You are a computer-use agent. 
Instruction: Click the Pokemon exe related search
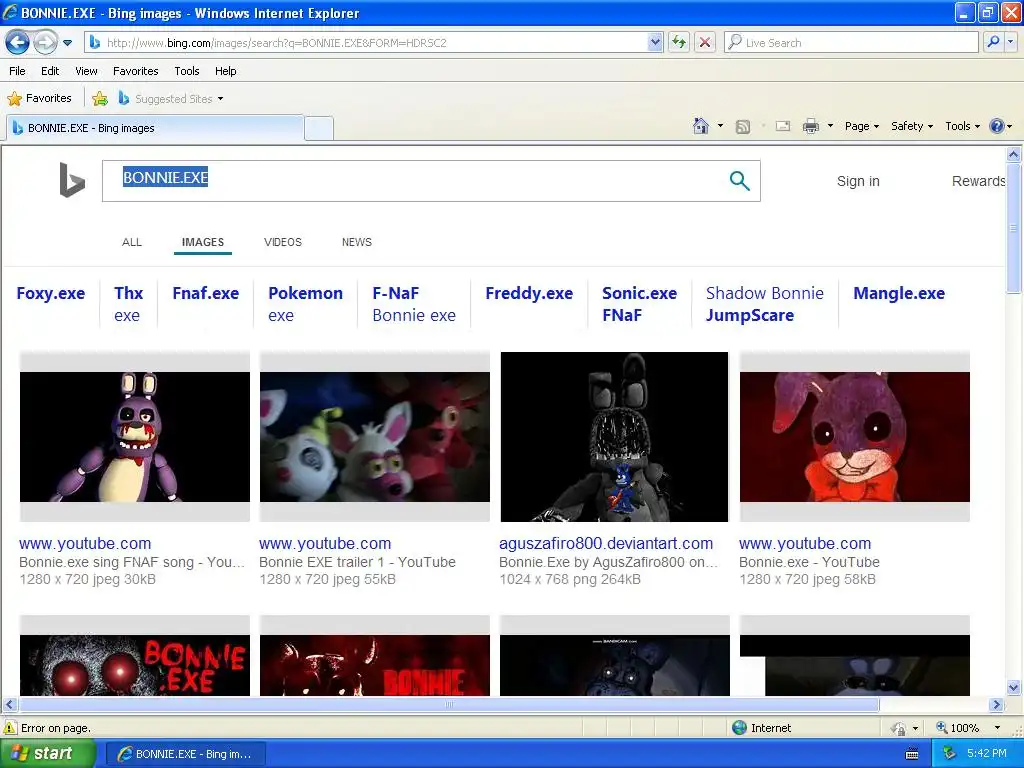[x=305, y=304]
